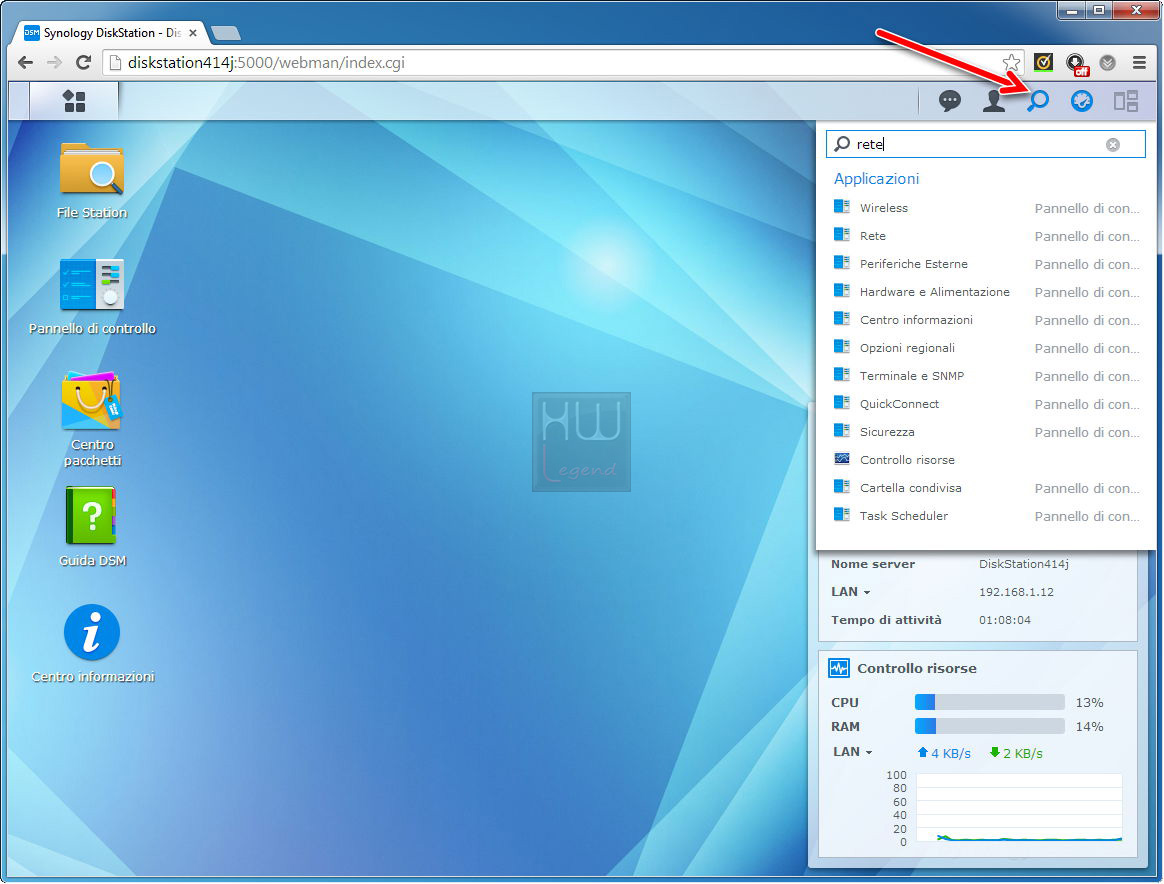This screenshot has height=884, width=1164.
Task: Select Wireless search result
Action: pos(986,208)
